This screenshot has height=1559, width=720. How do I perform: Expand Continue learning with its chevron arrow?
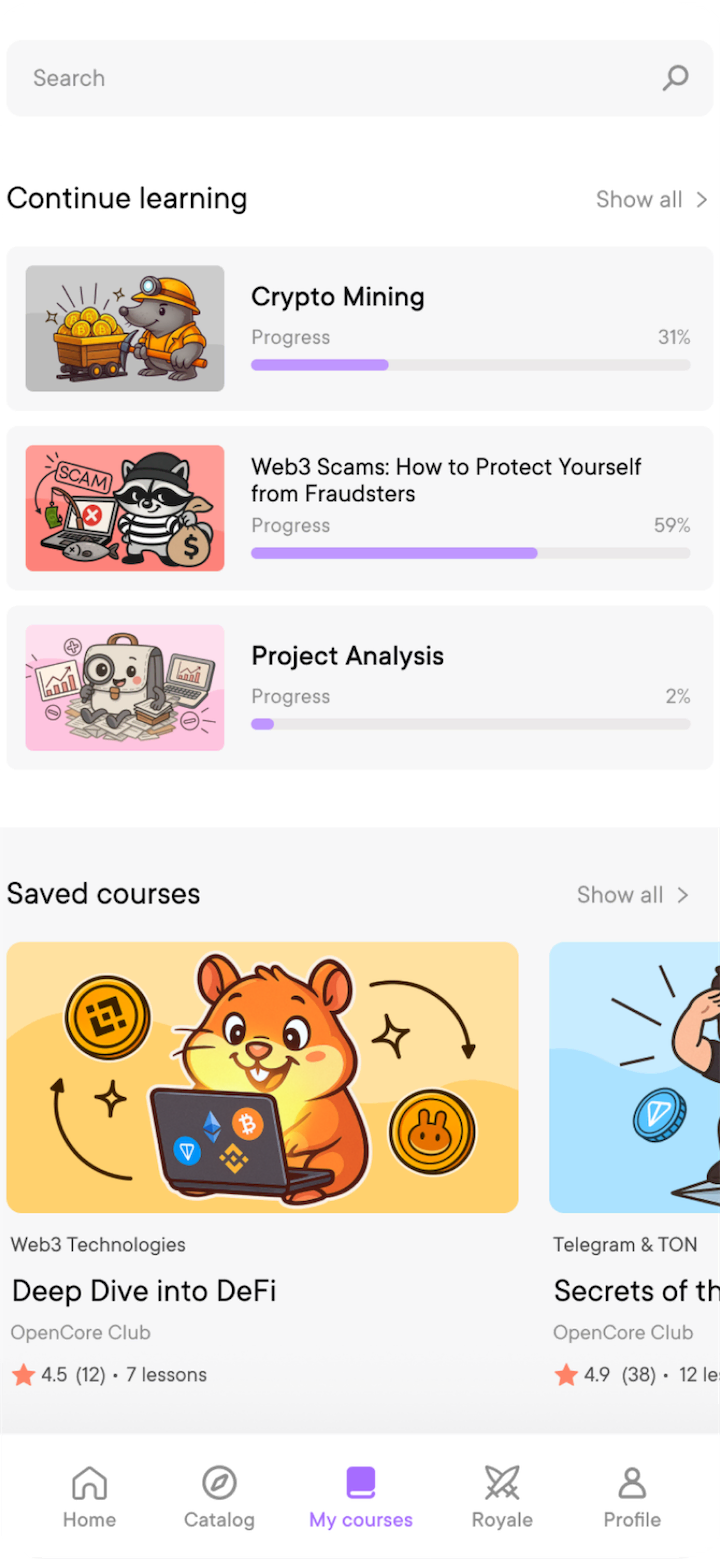pyautogui.click(x=702, y=199)
